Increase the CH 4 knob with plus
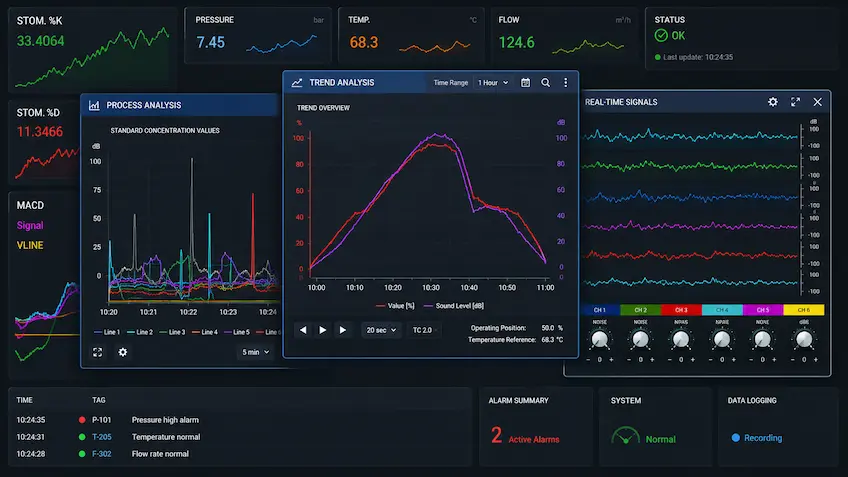Screen dimensions: 848x477 coord(734,360)
